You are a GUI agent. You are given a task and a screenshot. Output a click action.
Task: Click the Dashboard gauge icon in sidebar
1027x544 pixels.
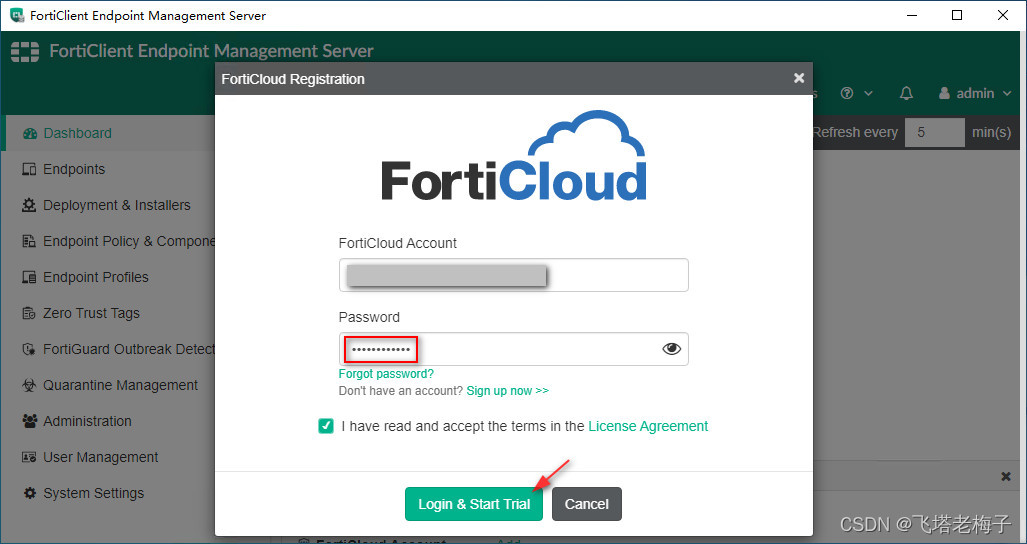pos(29,134)
